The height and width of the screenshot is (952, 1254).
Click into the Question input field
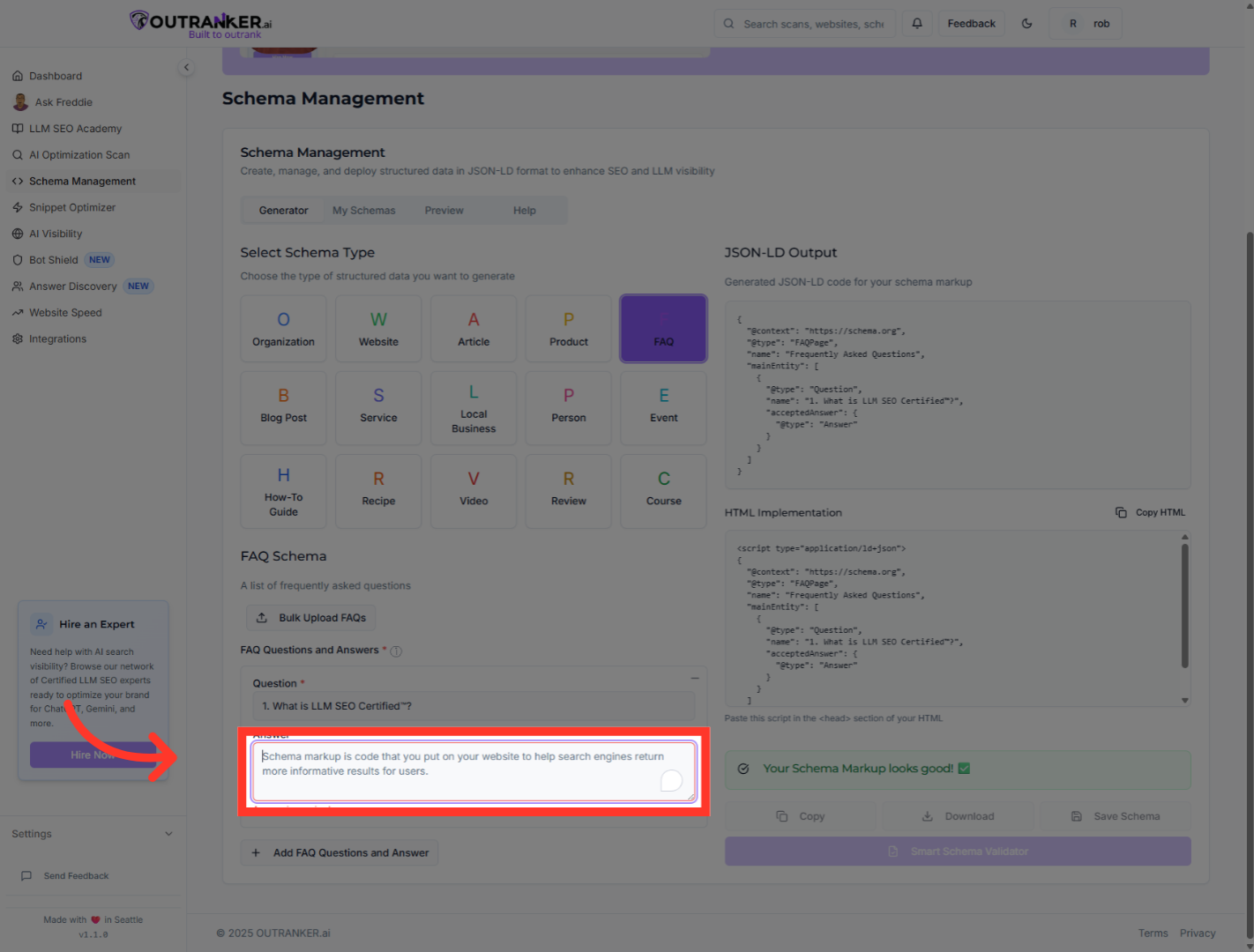pos(474,706)
